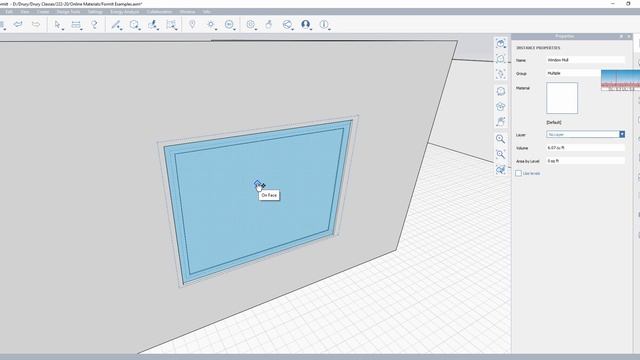
Task: Choose the Measure tool icon
Action: point(76,24)
